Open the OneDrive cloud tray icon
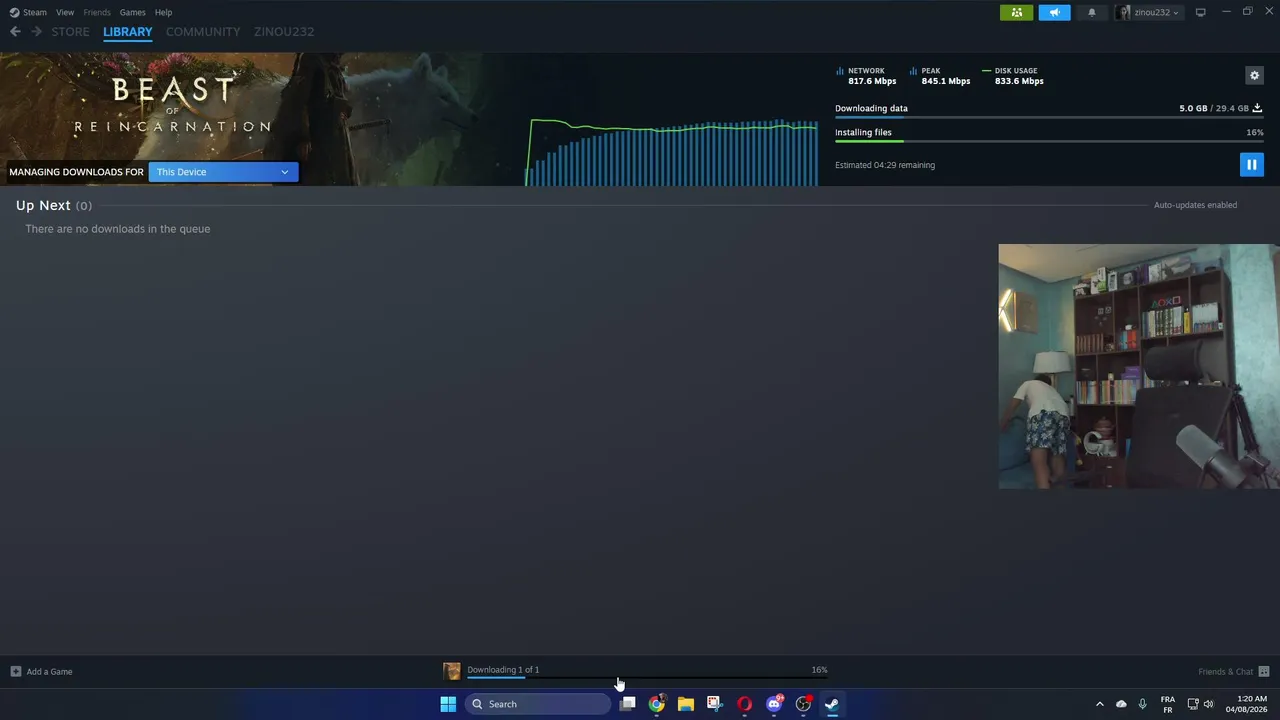This screenshot has height=720, width=1280. coord(1121,704)
